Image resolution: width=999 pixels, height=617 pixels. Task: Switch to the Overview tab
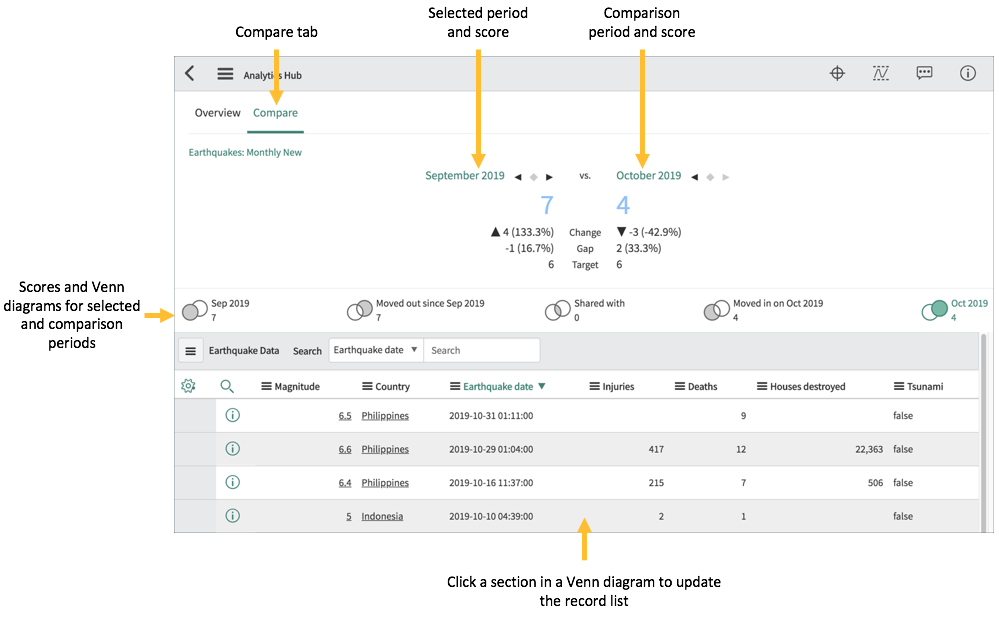point(217,112)
